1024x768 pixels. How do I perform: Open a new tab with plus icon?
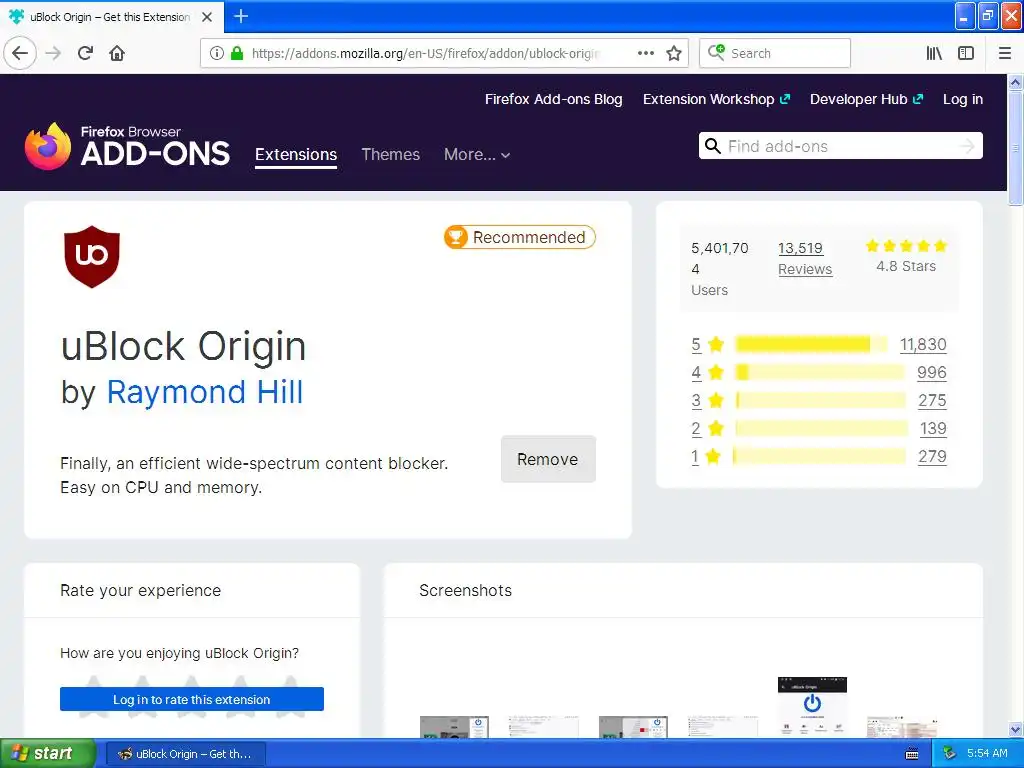click(x=241, y=16)
